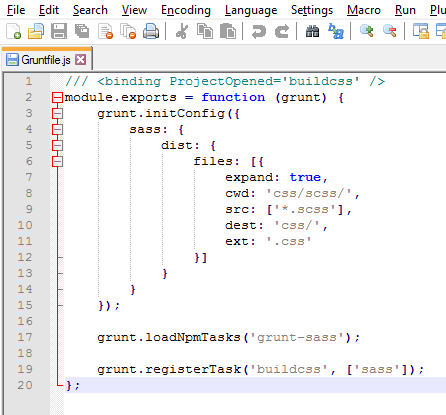
Task: Click the 'expand:' property on line 7
Action: 252,177
